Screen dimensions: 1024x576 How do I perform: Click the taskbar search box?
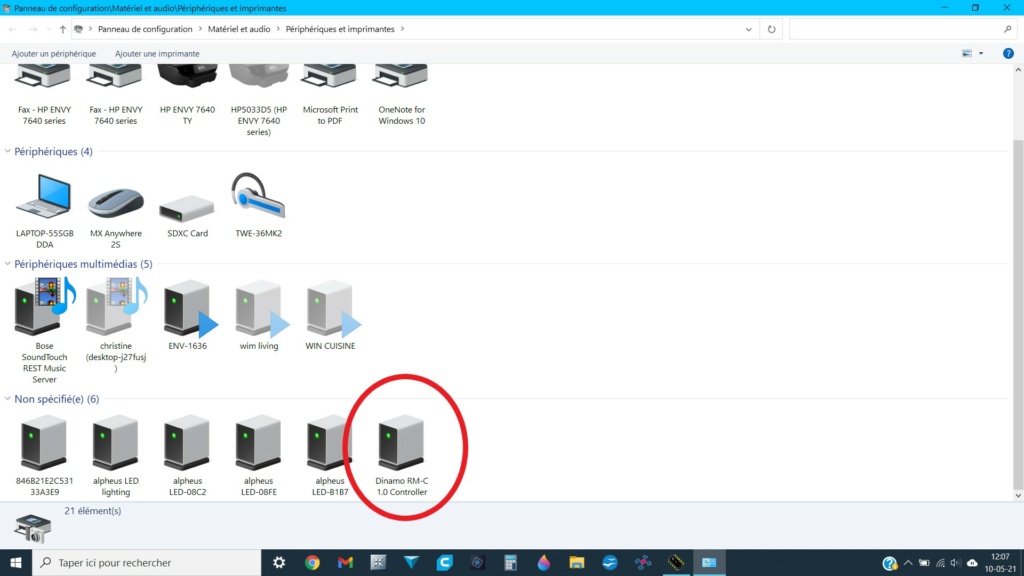coord(146,562)
